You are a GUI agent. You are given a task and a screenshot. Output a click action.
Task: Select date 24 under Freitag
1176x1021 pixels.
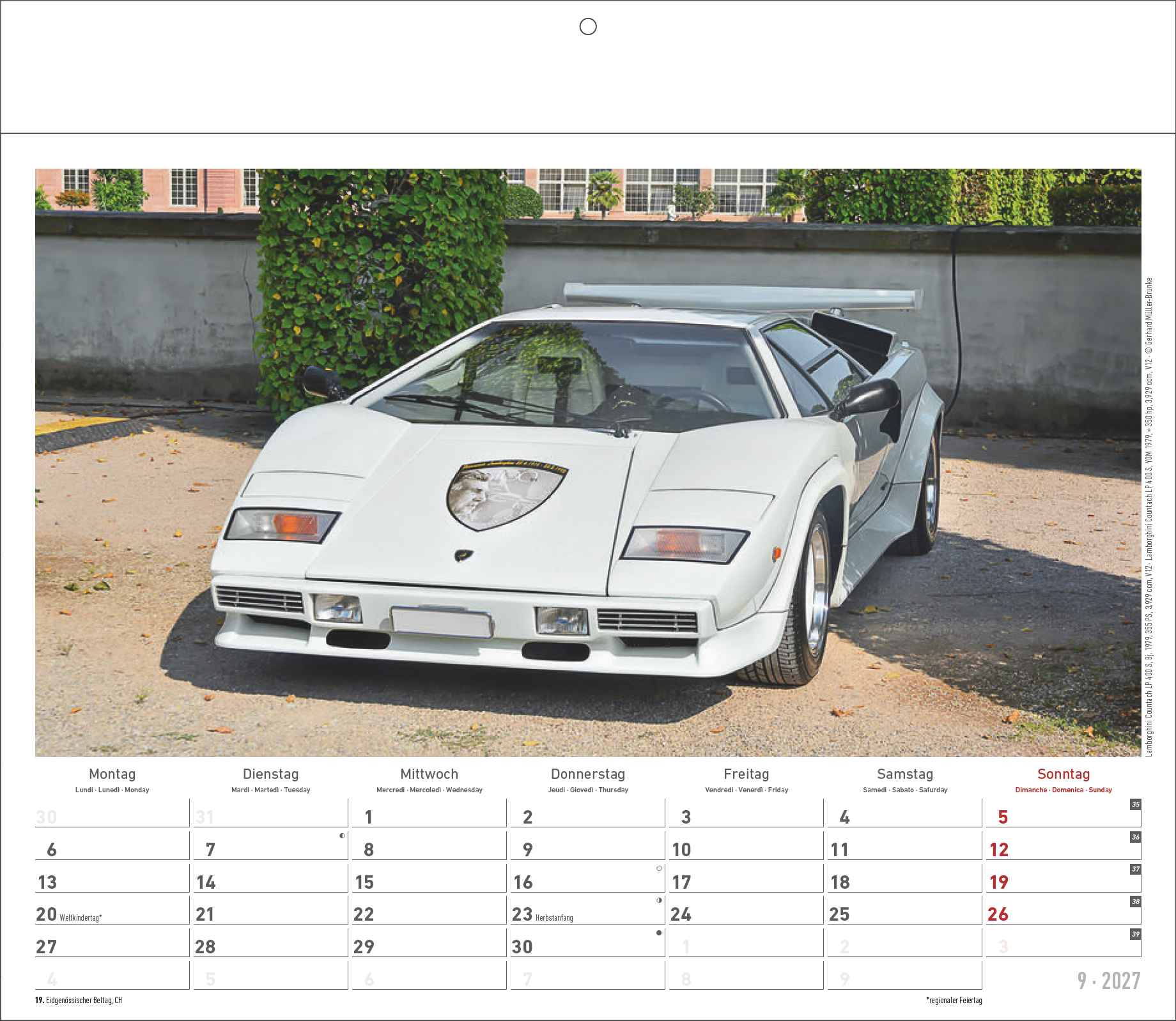pos(681,914)
